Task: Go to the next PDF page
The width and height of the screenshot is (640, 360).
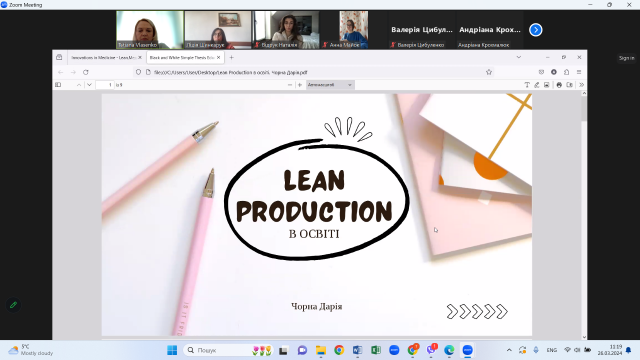Action: click(x=89, y=85)
